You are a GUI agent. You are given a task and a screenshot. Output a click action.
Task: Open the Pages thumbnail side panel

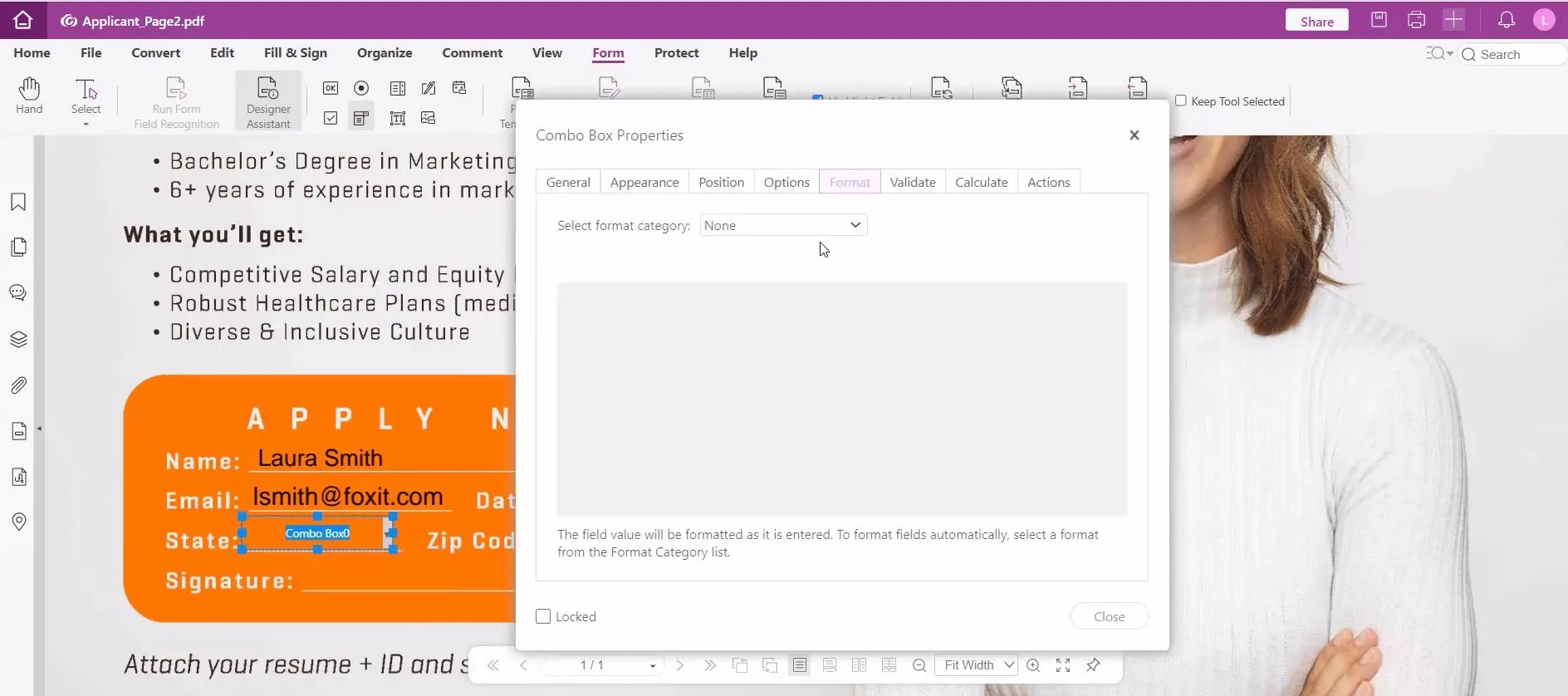(x=18, y=248)
